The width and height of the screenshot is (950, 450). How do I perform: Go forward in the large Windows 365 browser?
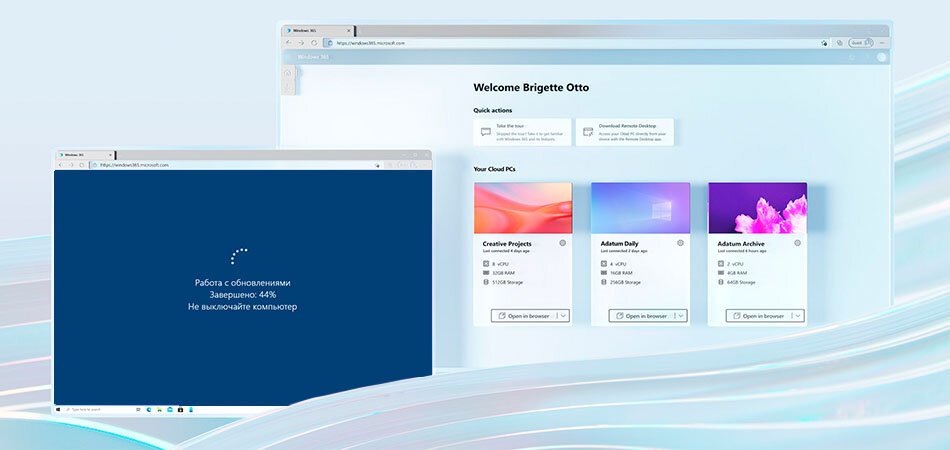coord(301,43)
